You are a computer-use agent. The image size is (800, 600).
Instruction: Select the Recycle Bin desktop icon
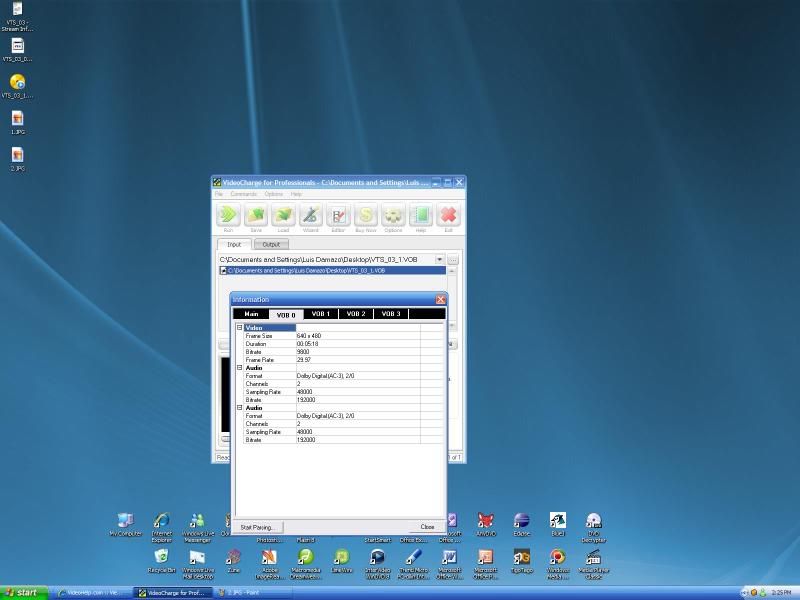(x=161, y=561)
